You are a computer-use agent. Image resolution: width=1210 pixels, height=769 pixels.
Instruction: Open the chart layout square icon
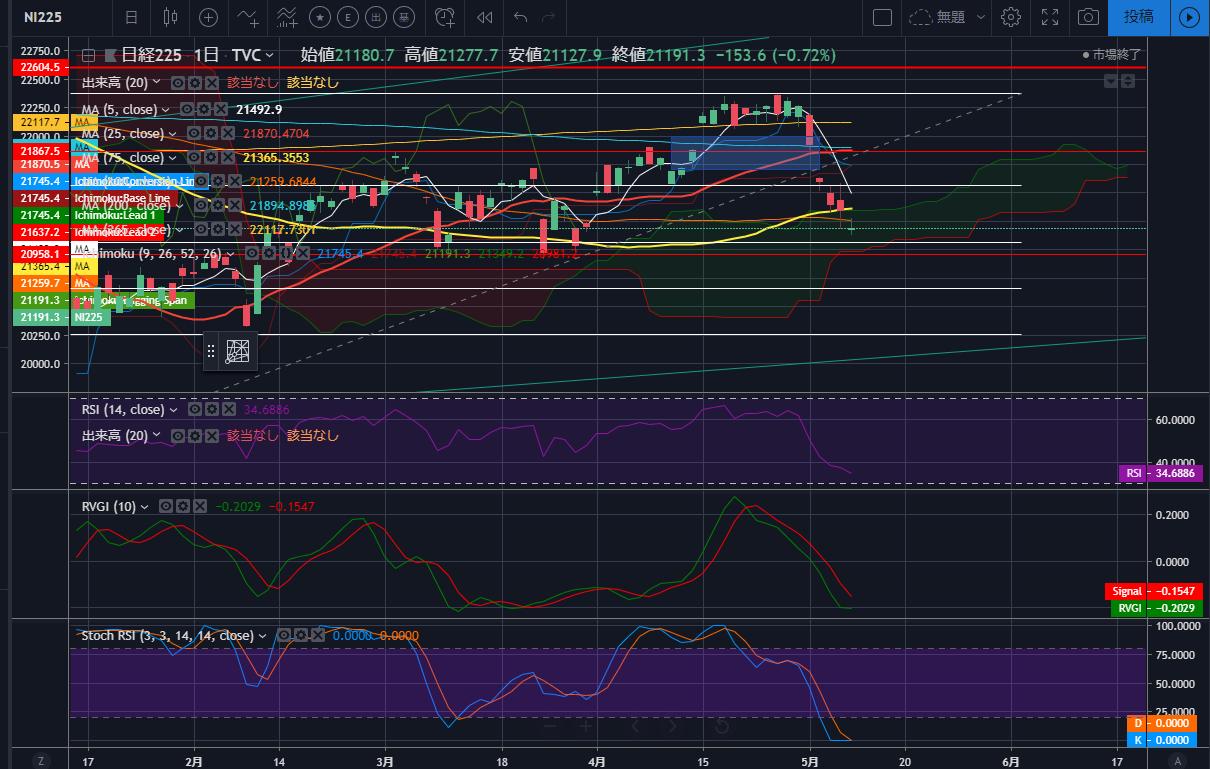coord(882,17)
